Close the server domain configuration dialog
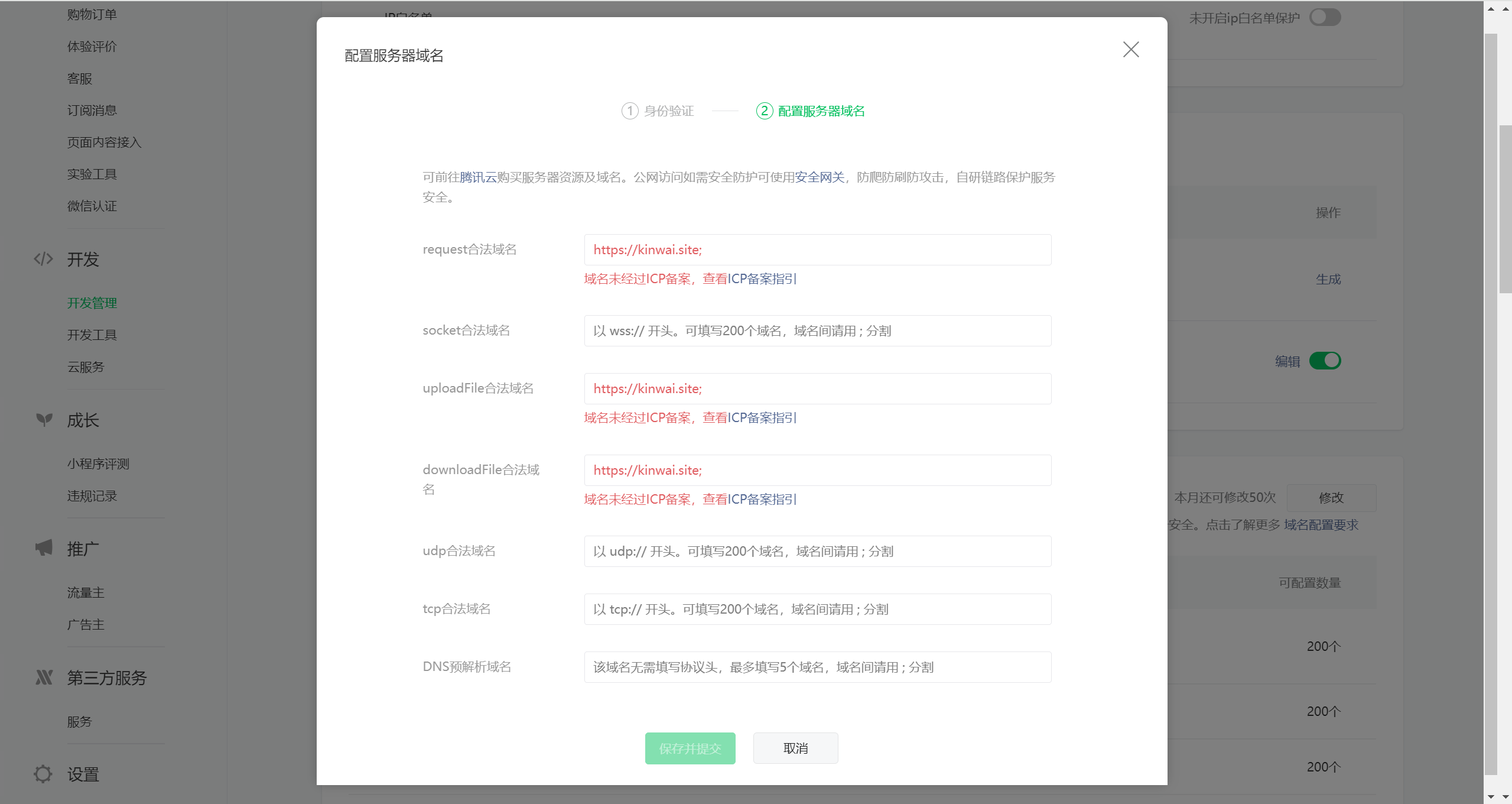Viewport: 1512px width, 804px height. [1130, 50]
